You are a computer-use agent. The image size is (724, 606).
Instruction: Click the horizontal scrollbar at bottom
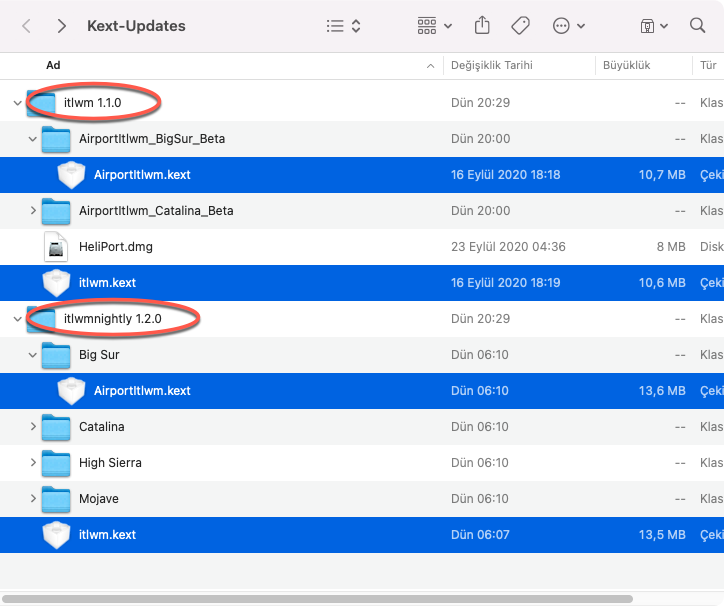click(x=318, y=599)
